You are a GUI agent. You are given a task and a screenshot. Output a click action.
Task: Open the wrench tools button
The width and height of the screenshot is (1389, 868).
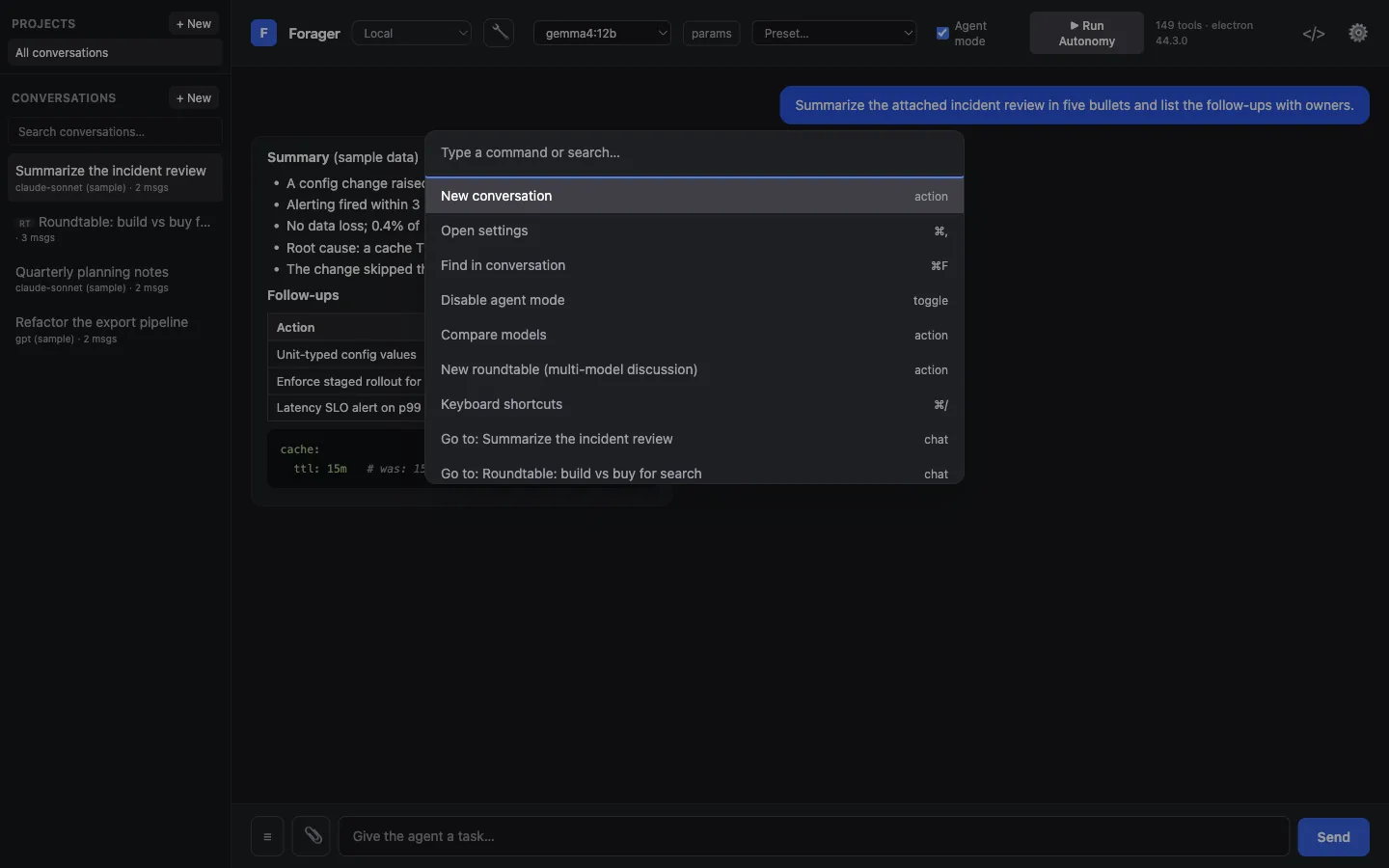click(499, 33)
